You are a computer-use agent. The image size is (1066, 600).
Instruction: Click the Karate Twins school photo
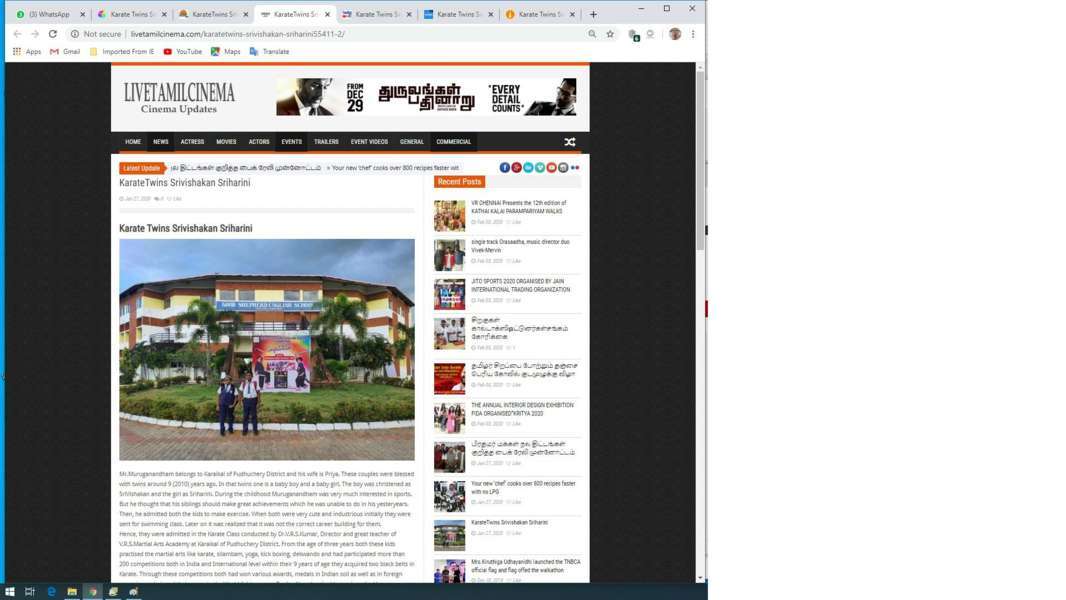point(266,349)
